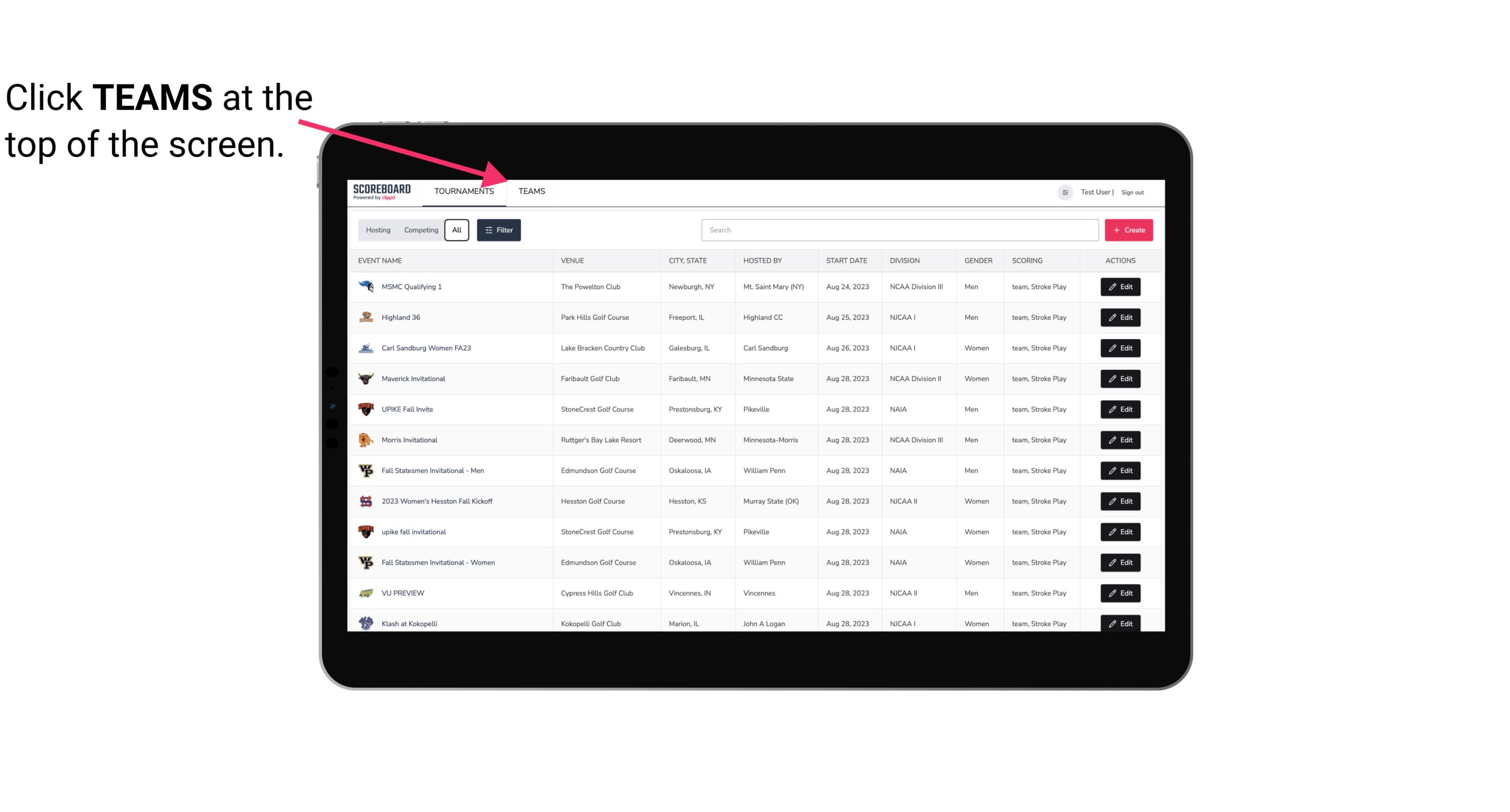Click the START DATE column header
This screenshot has width=1510, height=812.
coord(847,261)
